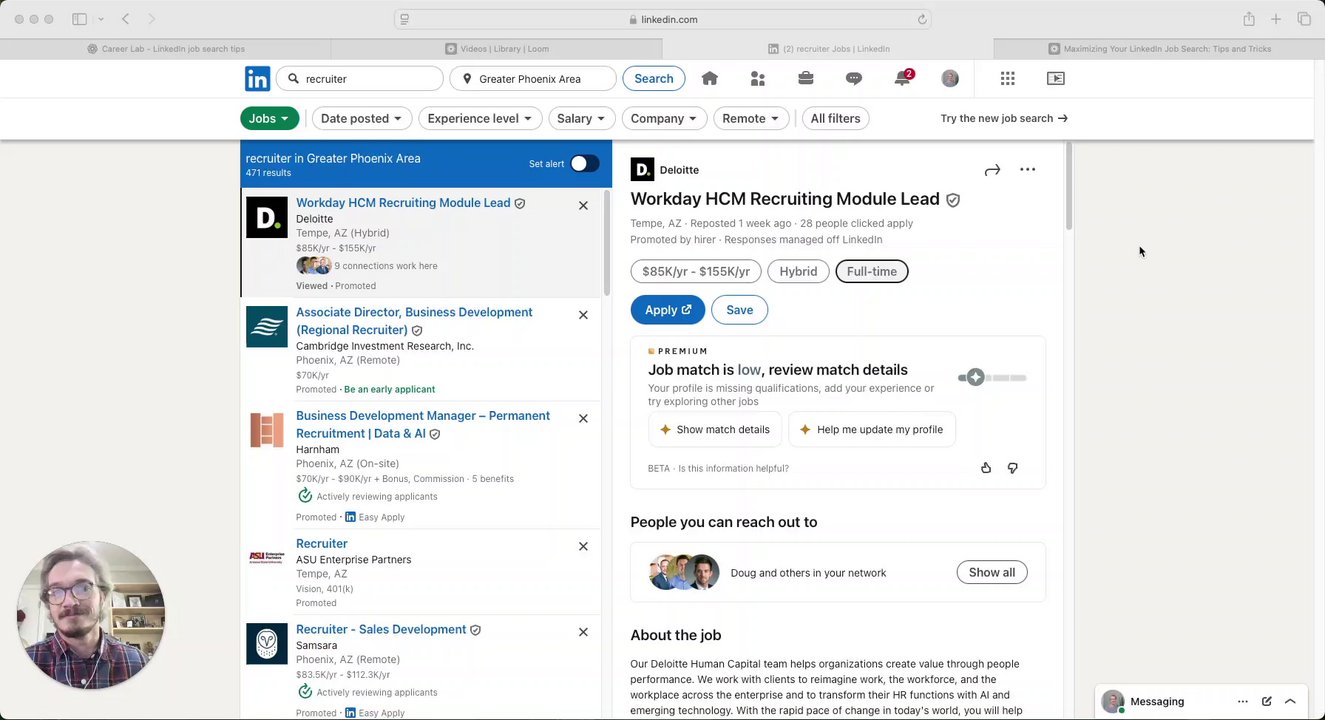
Task: Focus the Greater Phoenix Area location field
Action: [x=533, y=79]
